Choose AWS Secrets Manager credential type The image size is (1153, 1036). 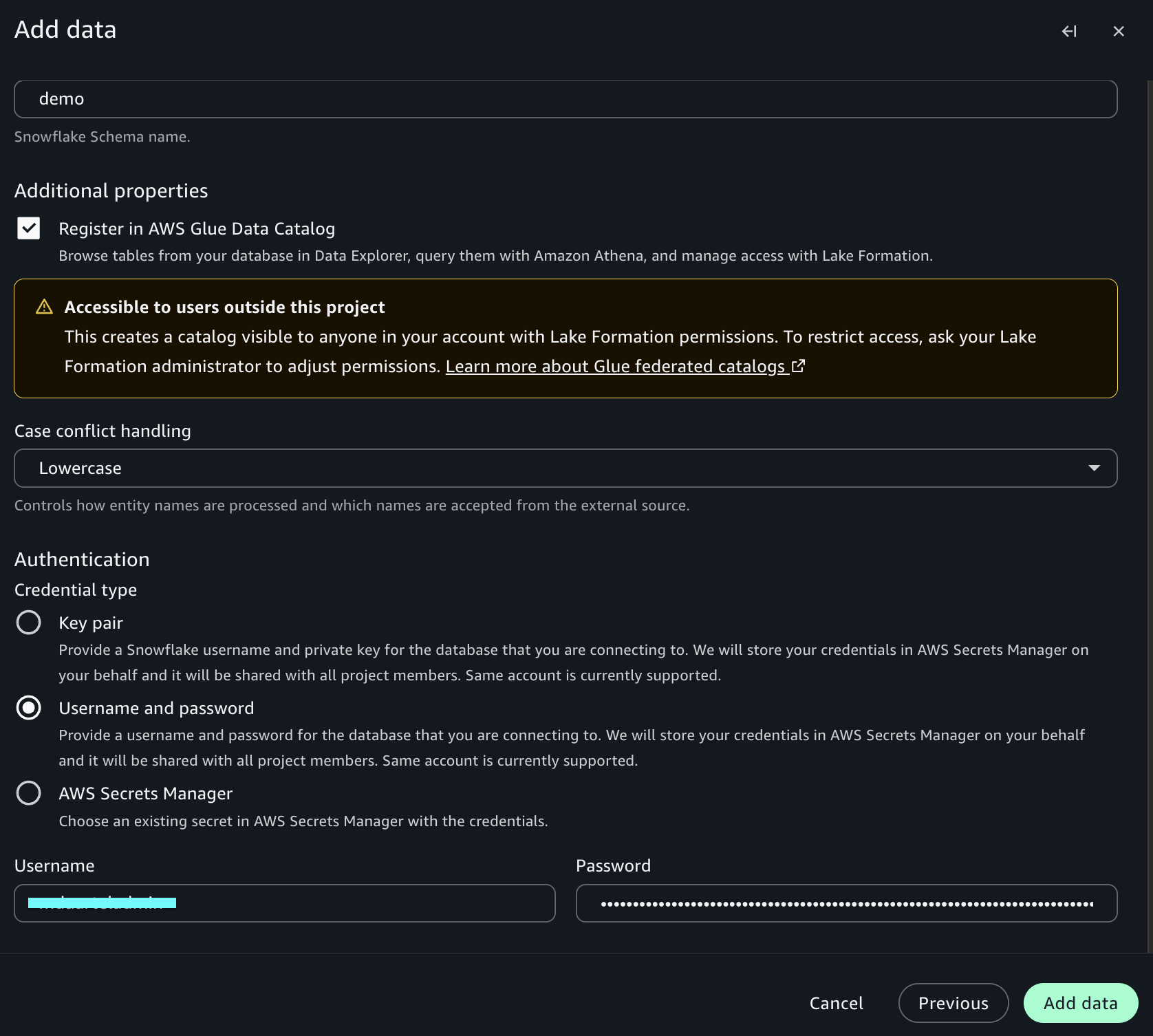(29, 793)
